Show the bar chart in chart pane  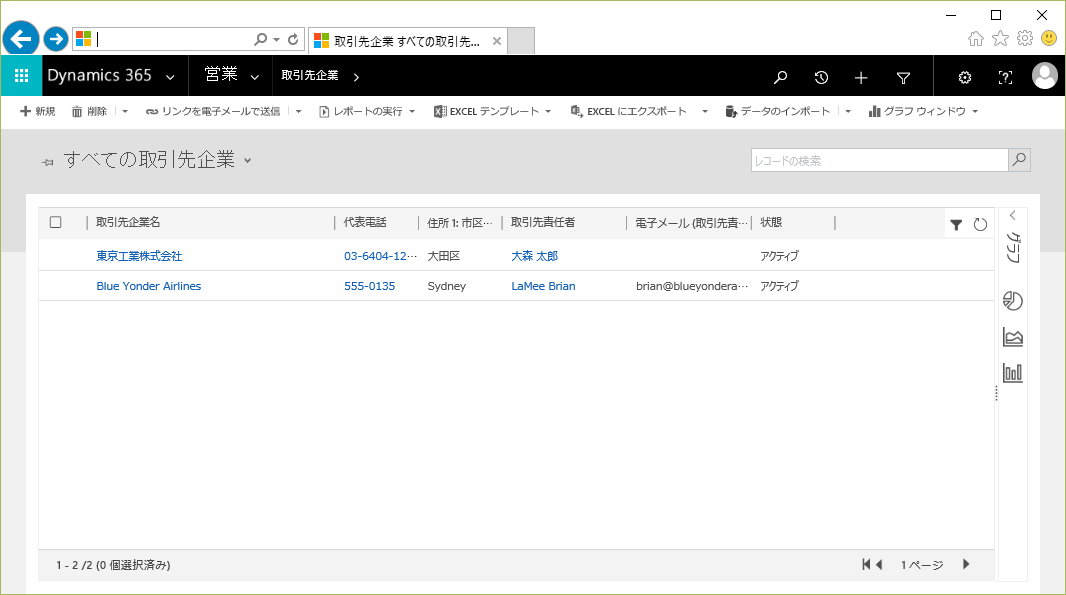[x=1012, y=373]
